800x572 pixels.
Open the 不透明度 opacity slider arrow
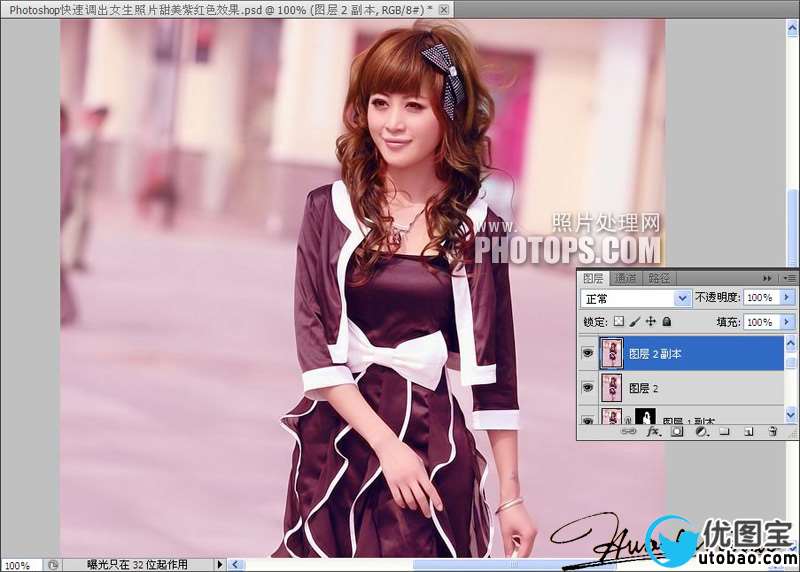tap(787, 297)
